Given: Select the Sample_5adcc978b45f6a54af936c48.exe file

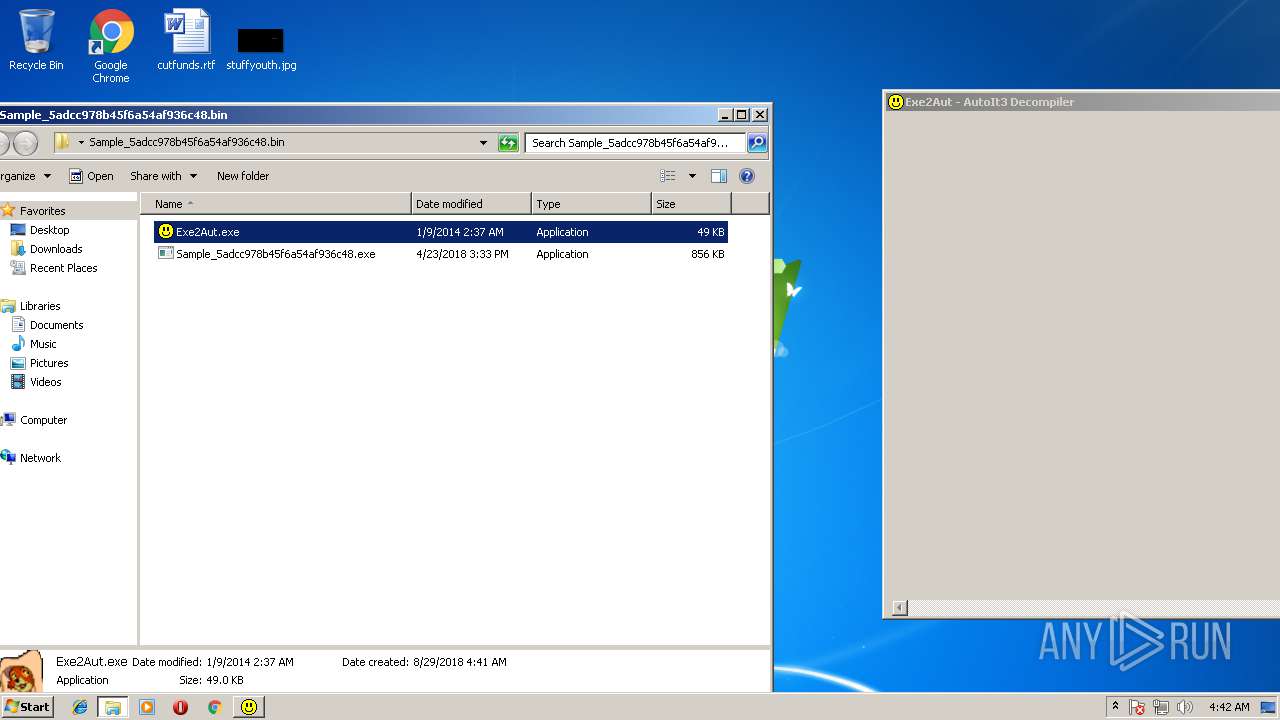Looking at the screenshot, I should coord(441,254).
